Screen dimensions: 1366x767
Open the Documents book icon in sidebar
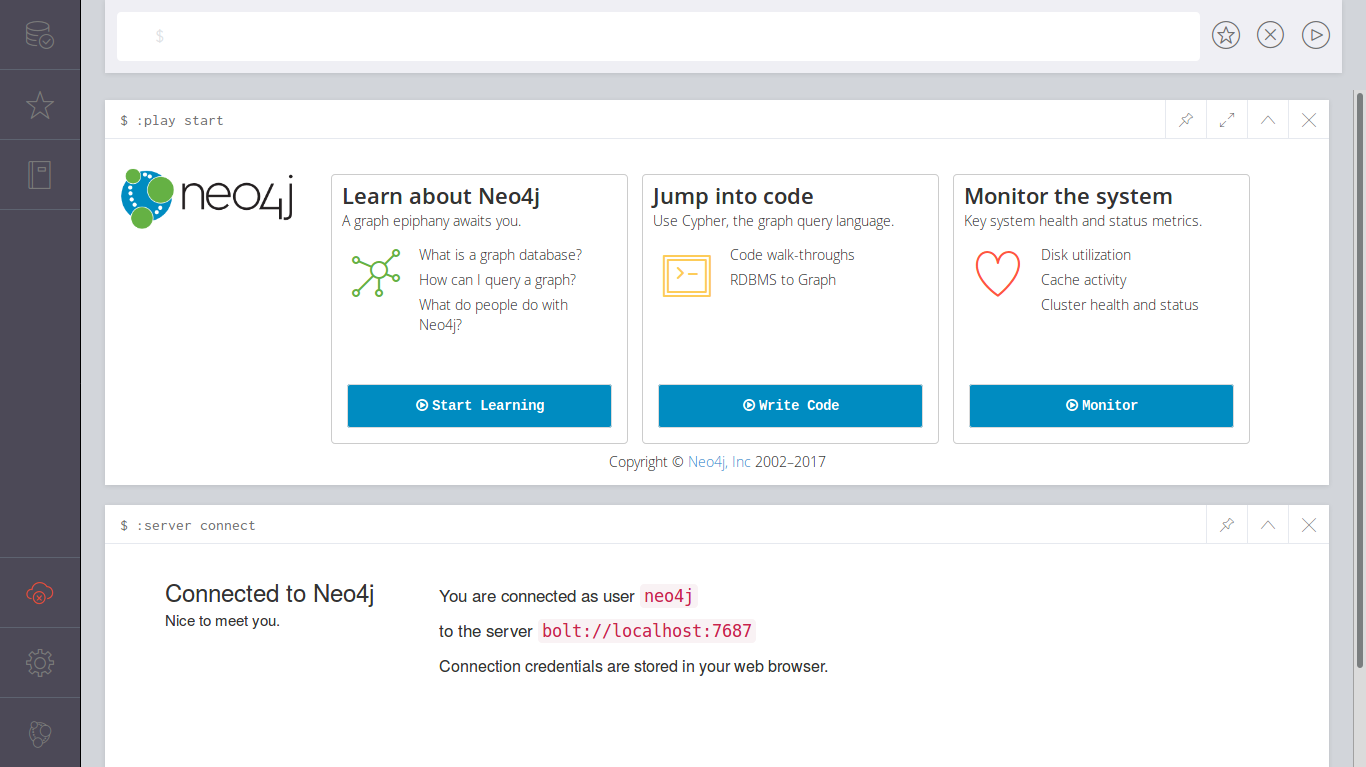[x=40, y=175]
